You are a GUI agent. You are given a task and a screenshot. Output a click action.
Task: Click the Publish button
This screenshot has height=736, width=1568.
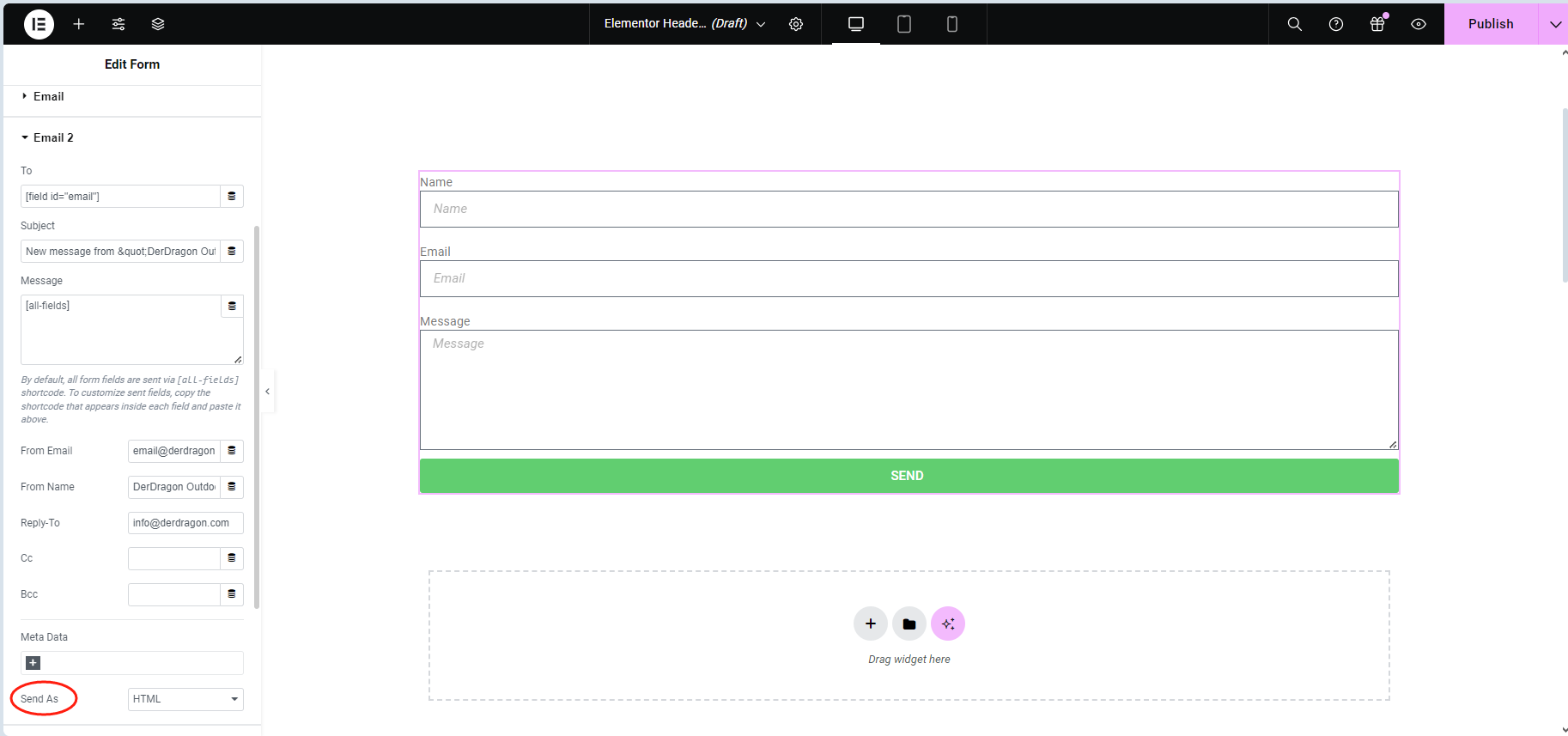point(1490,24)
